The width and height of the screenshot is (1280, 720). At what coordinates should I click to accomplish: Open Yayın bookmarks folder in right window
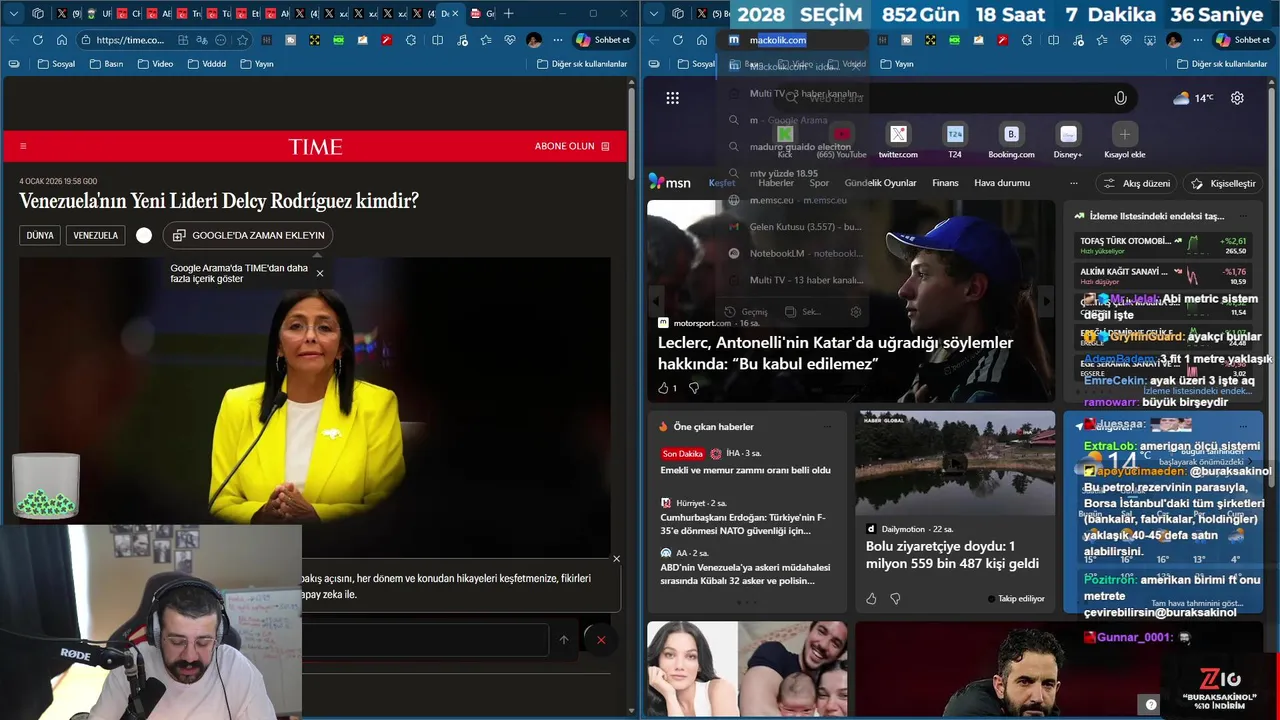(x=897, y=64)
